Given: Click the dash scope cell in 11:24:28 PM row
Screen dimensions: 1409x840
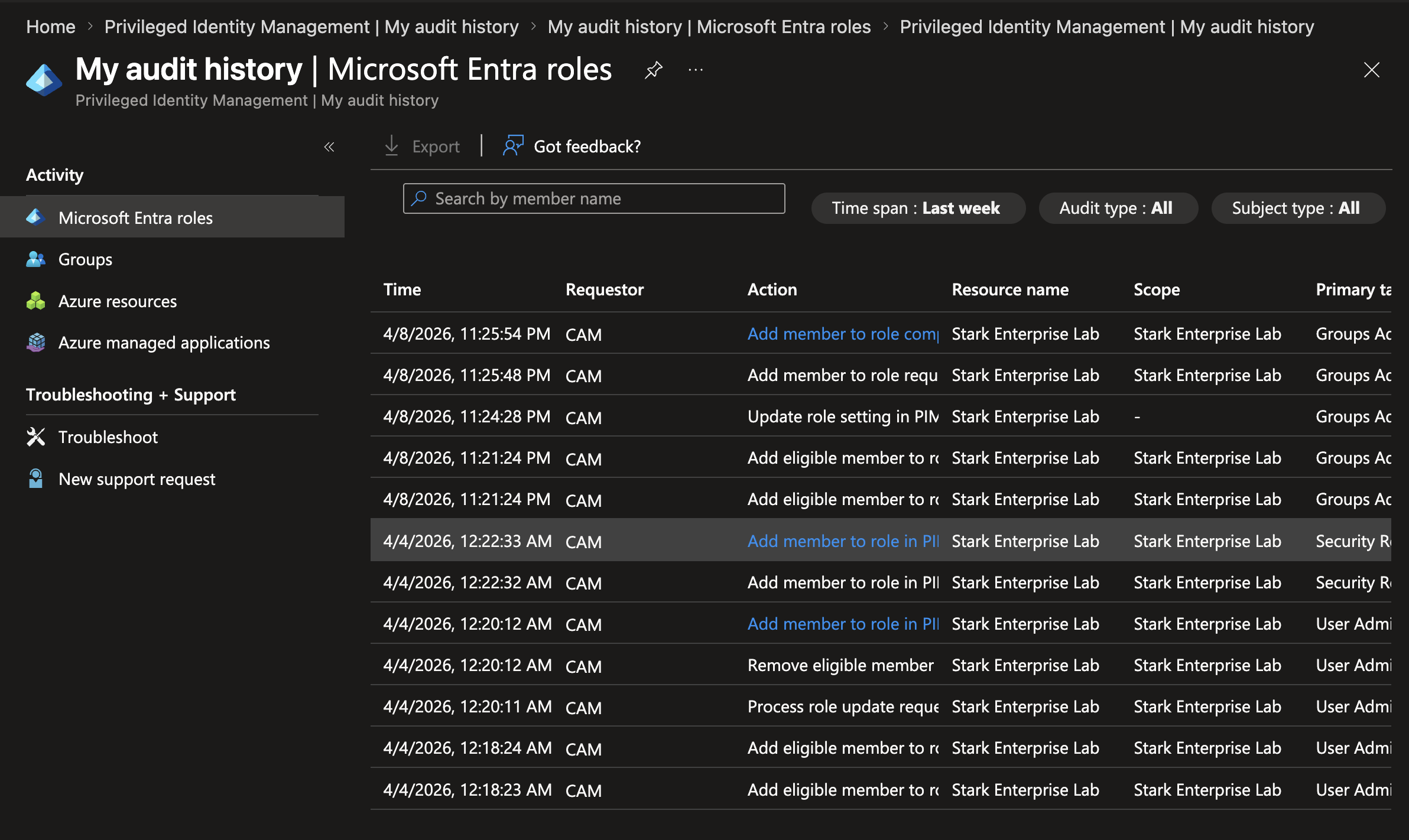Looking at the screenshot, I should [x=1137, y=417].
